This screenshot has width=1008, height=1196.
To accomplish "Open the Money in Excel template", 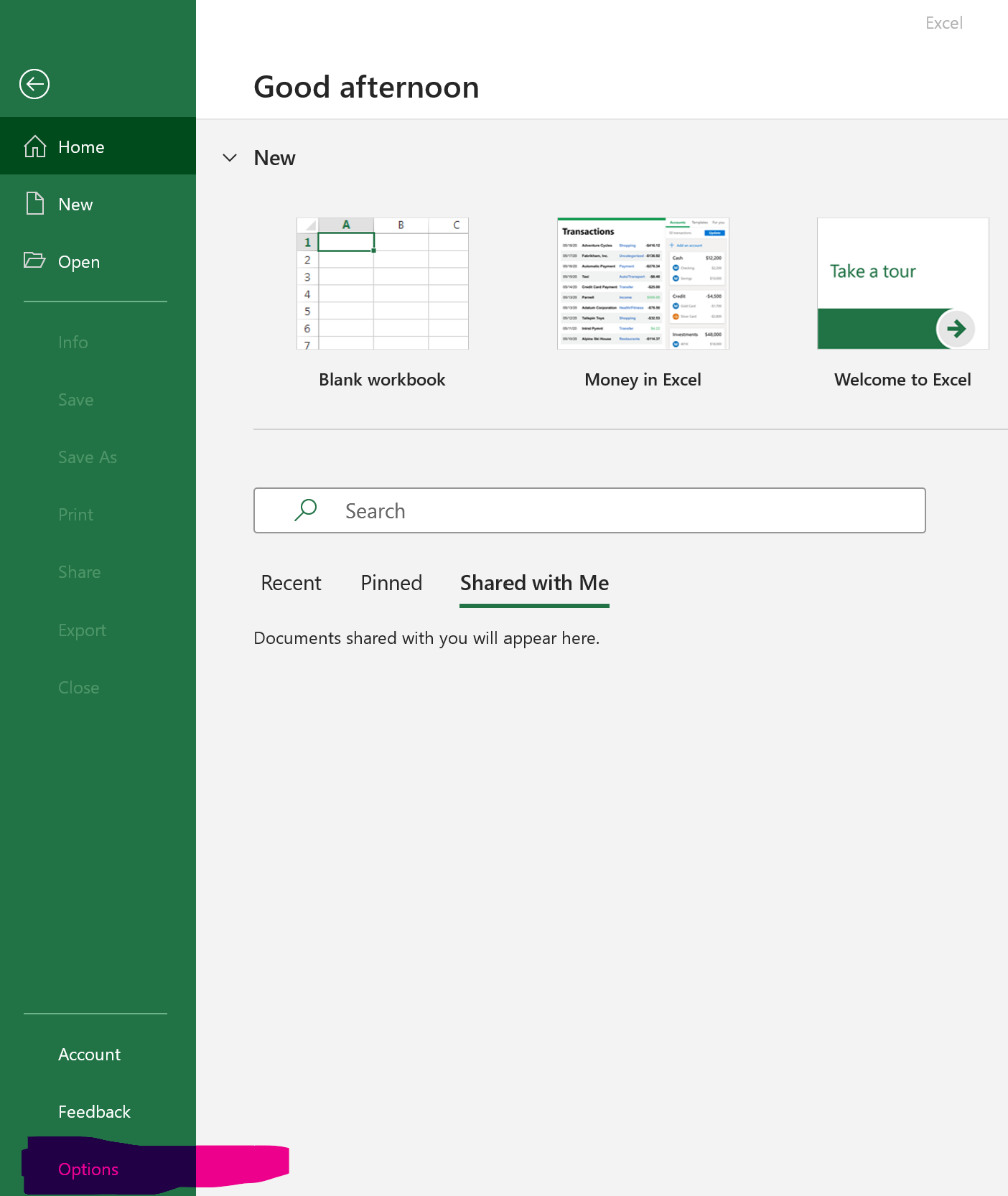I will coord(643,284).
